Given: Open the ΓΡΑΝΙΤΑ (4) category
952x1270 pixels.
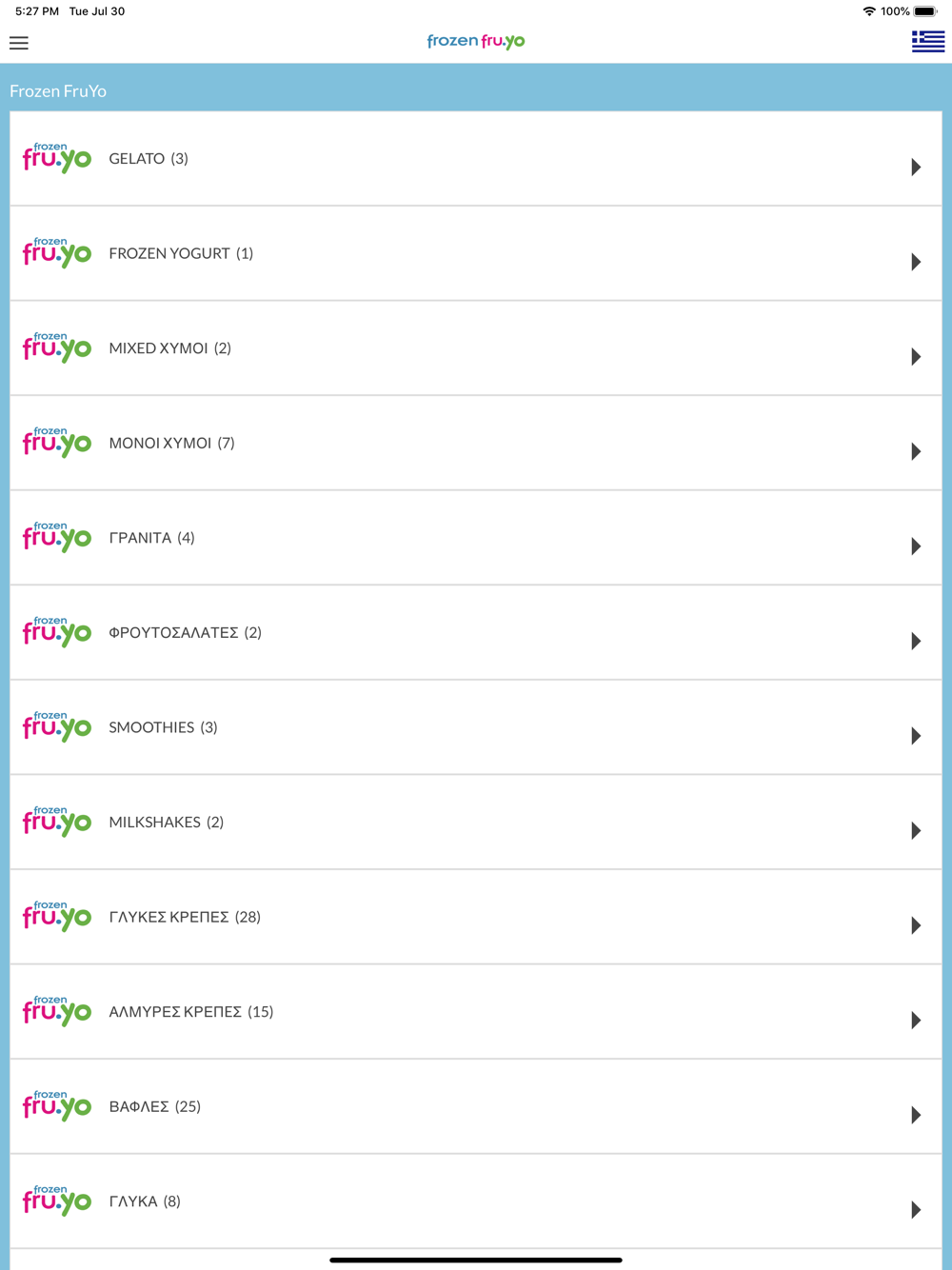Looking at the screenshot, I should 476,537.
